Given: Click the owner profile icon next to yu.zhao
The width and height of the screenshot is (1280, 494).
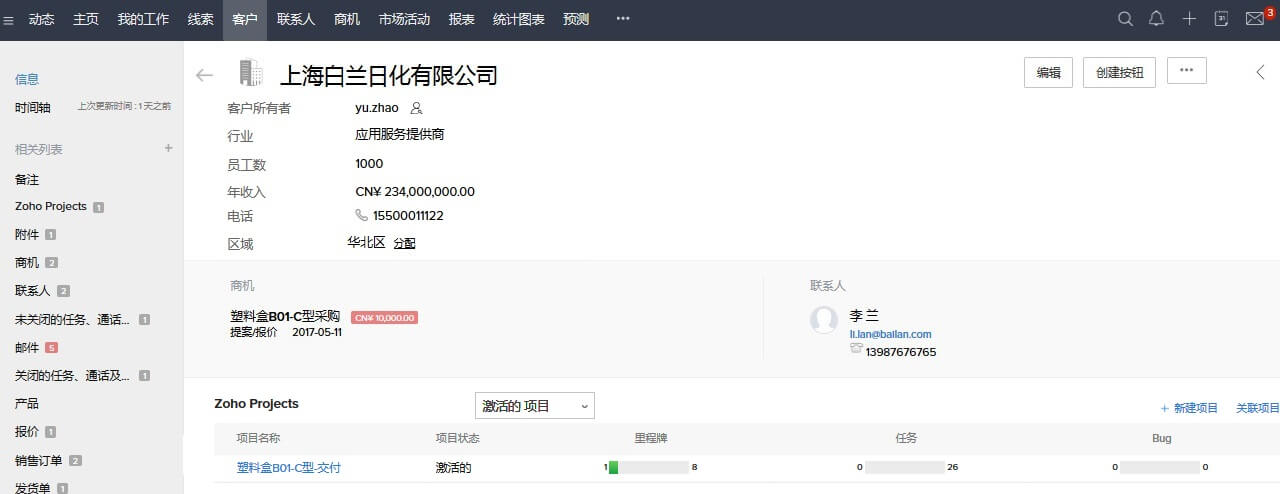Looking at the screenshot, I should [417, 108].
